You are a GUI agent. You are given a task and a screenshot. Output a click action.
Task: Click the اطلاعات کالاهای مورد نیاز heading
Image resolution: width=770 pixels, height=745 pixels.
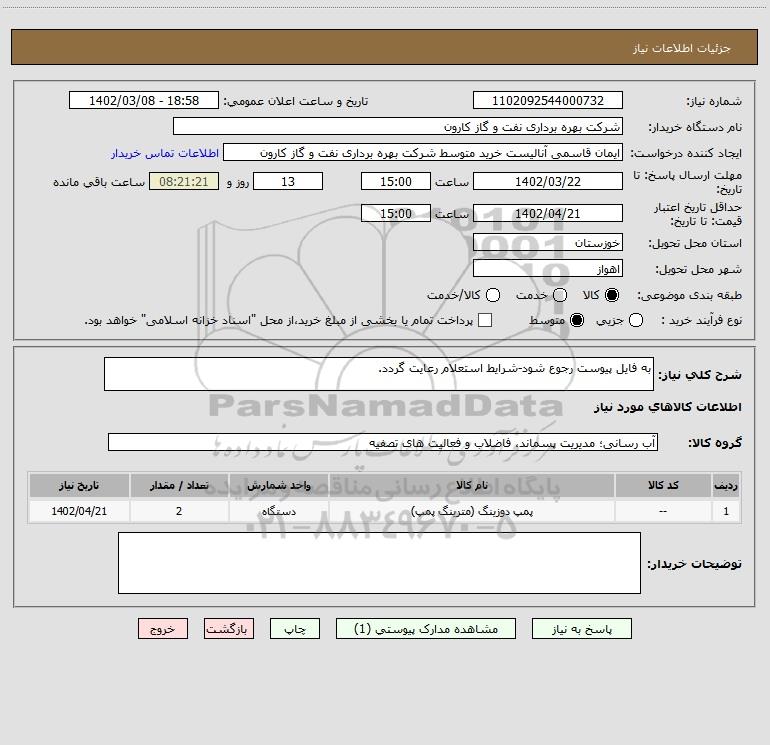pyautogui.click(x=667, y=407)
